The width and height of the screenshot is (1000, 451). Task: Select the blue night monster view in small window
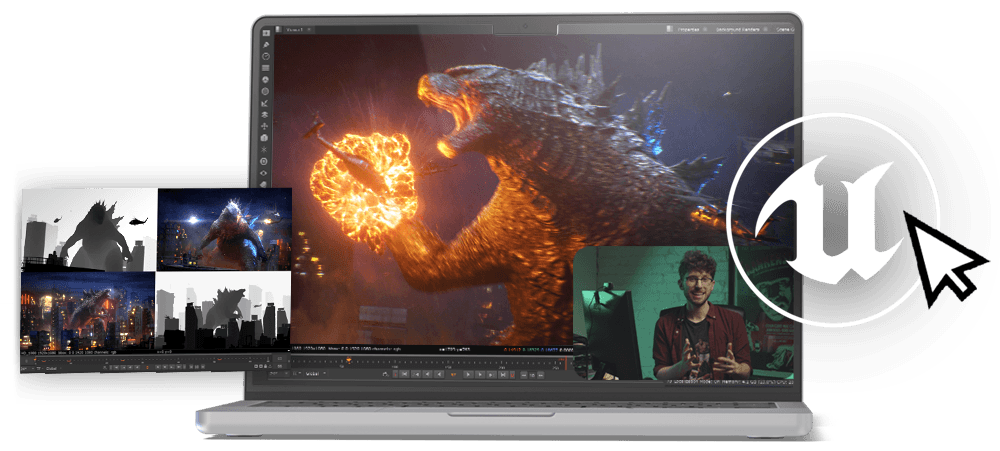[x=224, y=230]
